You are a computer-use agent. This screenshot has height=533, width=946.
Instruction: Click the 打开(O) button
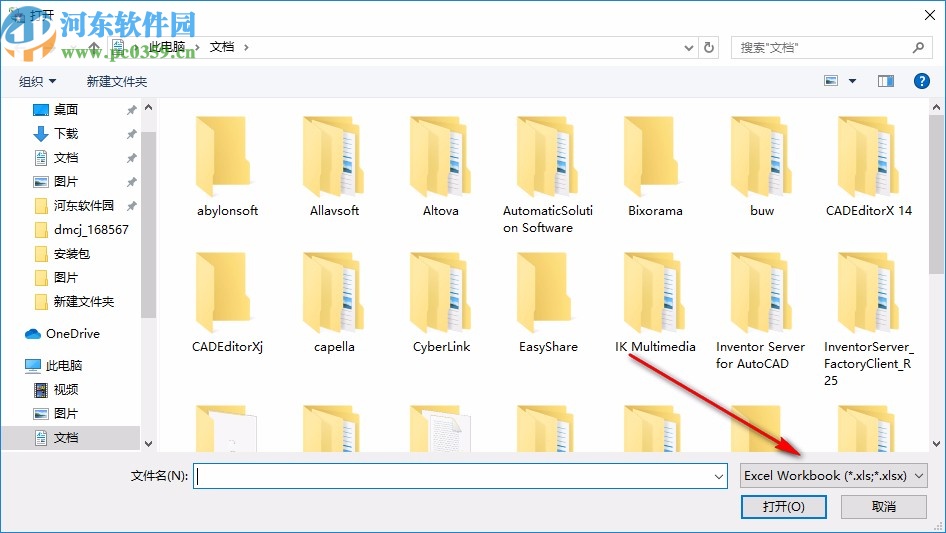pos(784,506)
